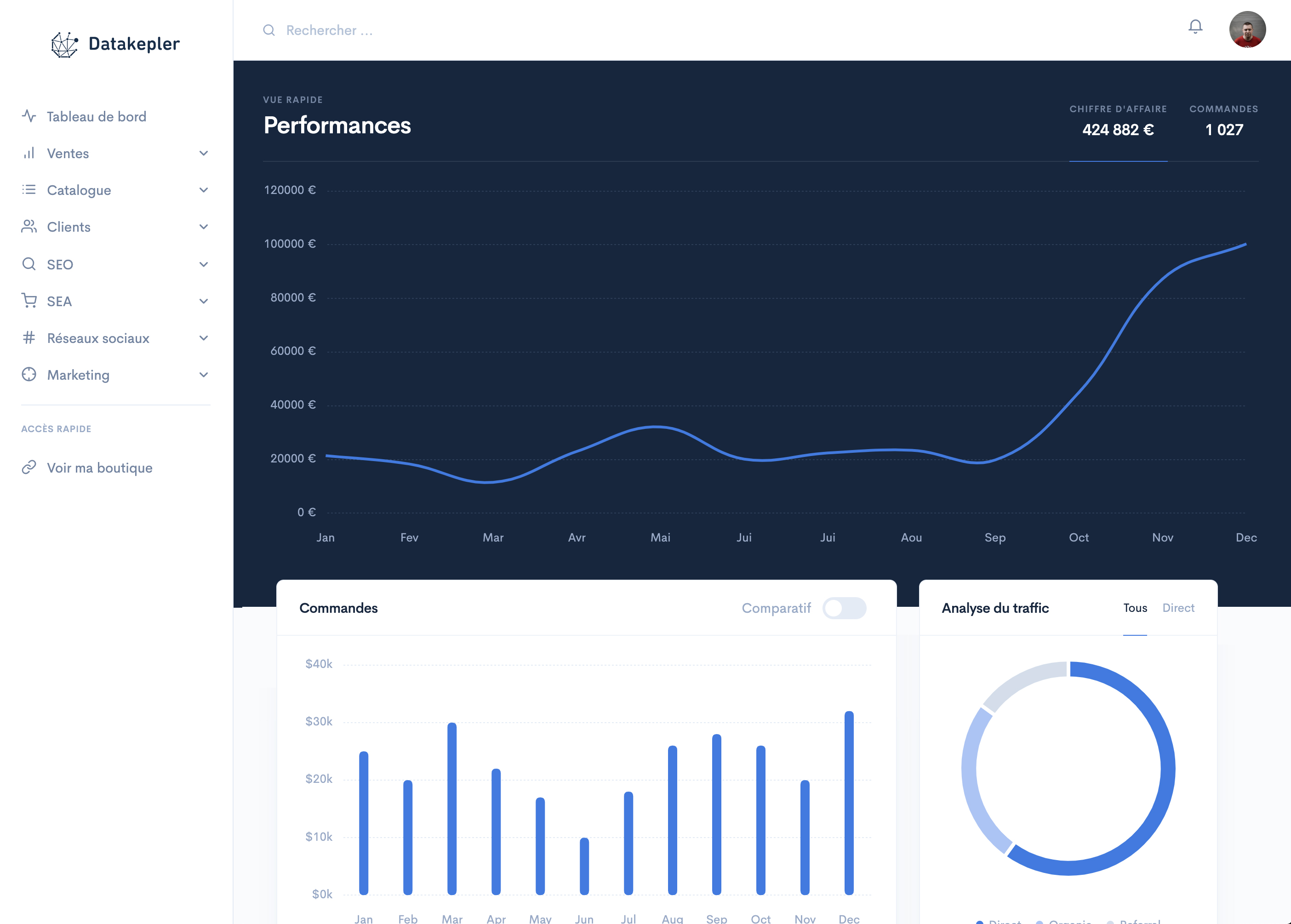Click the Tableau de bord activity icon

[x=29, y=116]
